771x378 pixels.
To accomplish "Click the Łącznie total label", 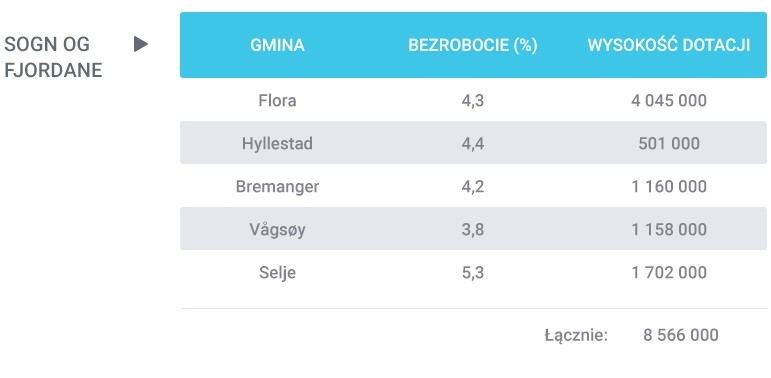I will 576,336.
